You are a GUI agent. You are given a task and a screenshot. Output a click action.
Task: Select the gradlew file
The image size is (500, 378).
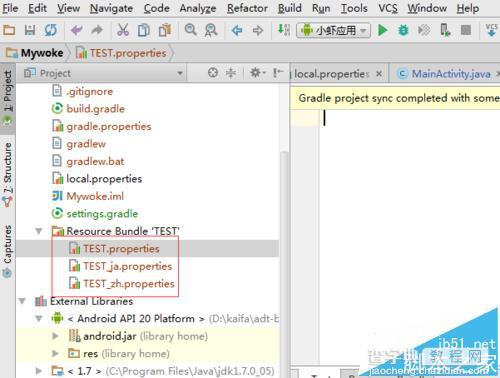pos(79,144)
